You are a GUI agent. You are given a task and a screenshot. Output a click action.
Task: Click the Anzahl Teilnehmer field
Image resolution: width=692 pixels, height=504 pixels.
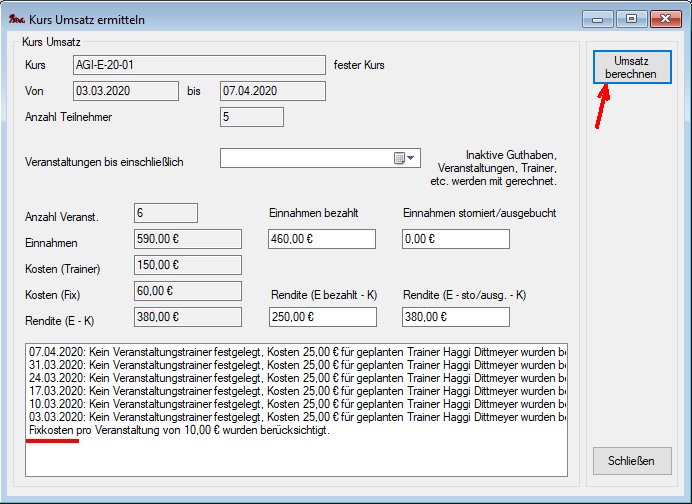pos(251,117)
